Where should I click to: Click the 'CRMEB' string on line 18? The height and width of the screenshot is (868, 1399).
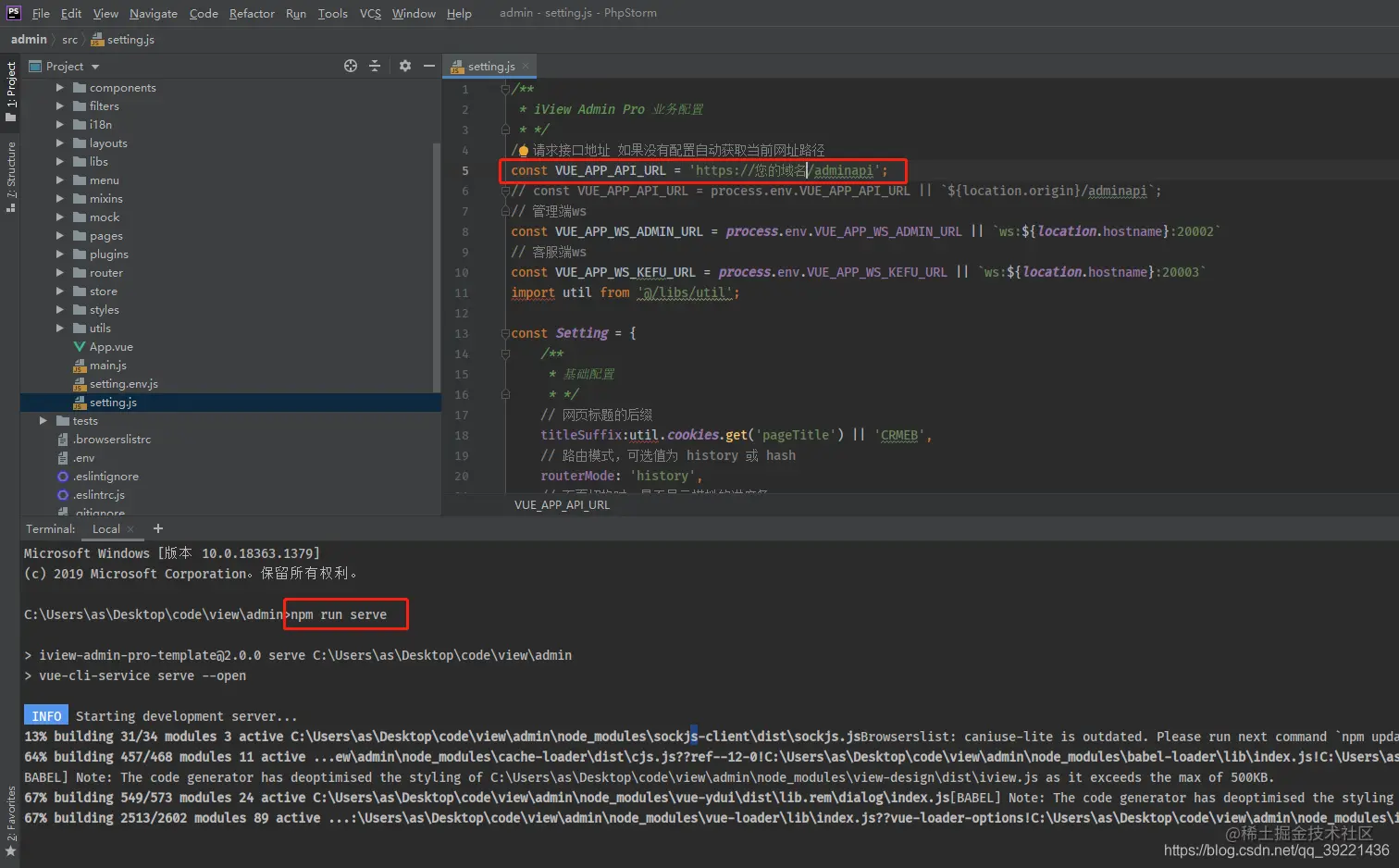tap(899, 435)
